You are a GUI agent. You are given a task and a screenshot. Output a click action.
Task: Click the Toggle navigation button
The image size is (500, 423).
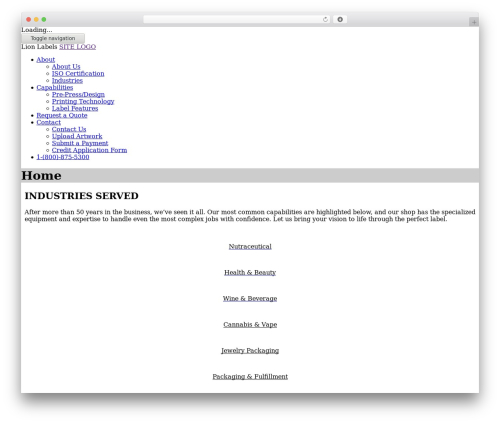53,38
